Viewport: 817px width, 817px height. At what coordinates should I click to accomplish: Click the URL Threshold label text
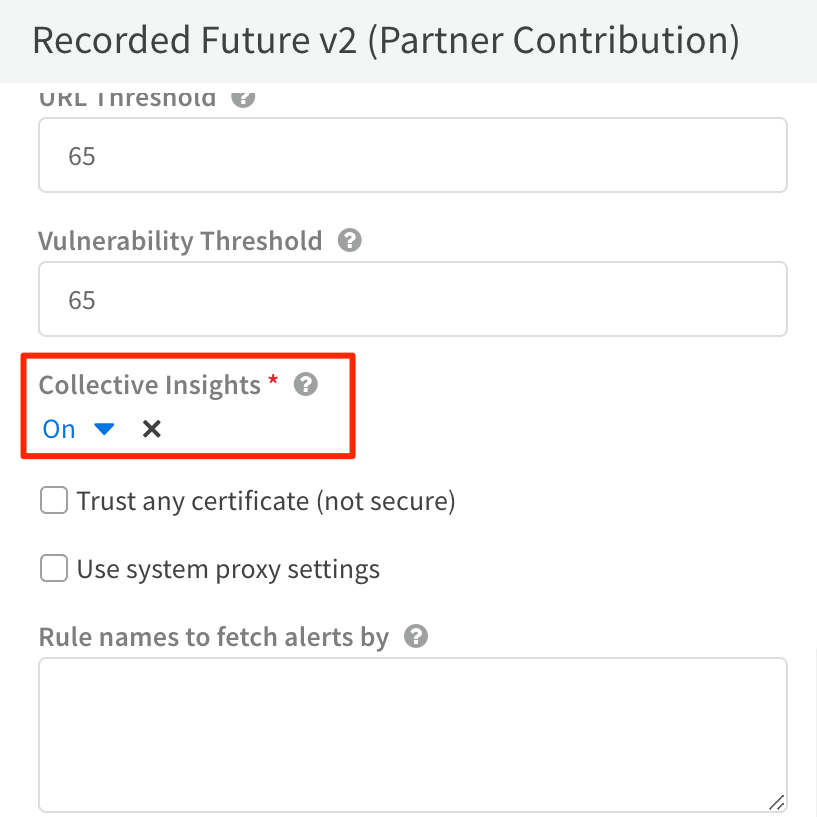127,99
